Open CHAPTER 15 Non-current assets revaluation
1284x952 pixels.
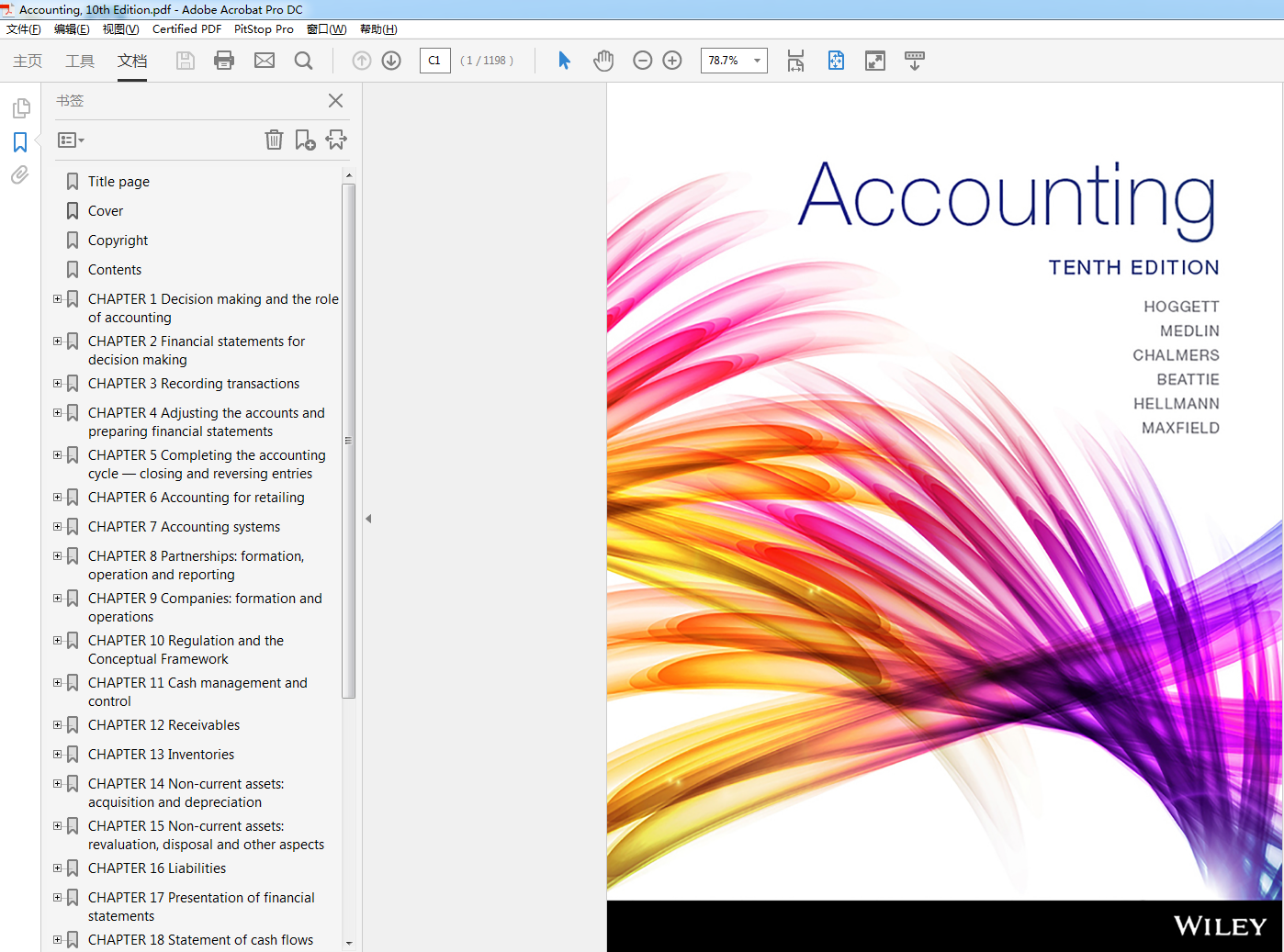click(x=206, y=835)
